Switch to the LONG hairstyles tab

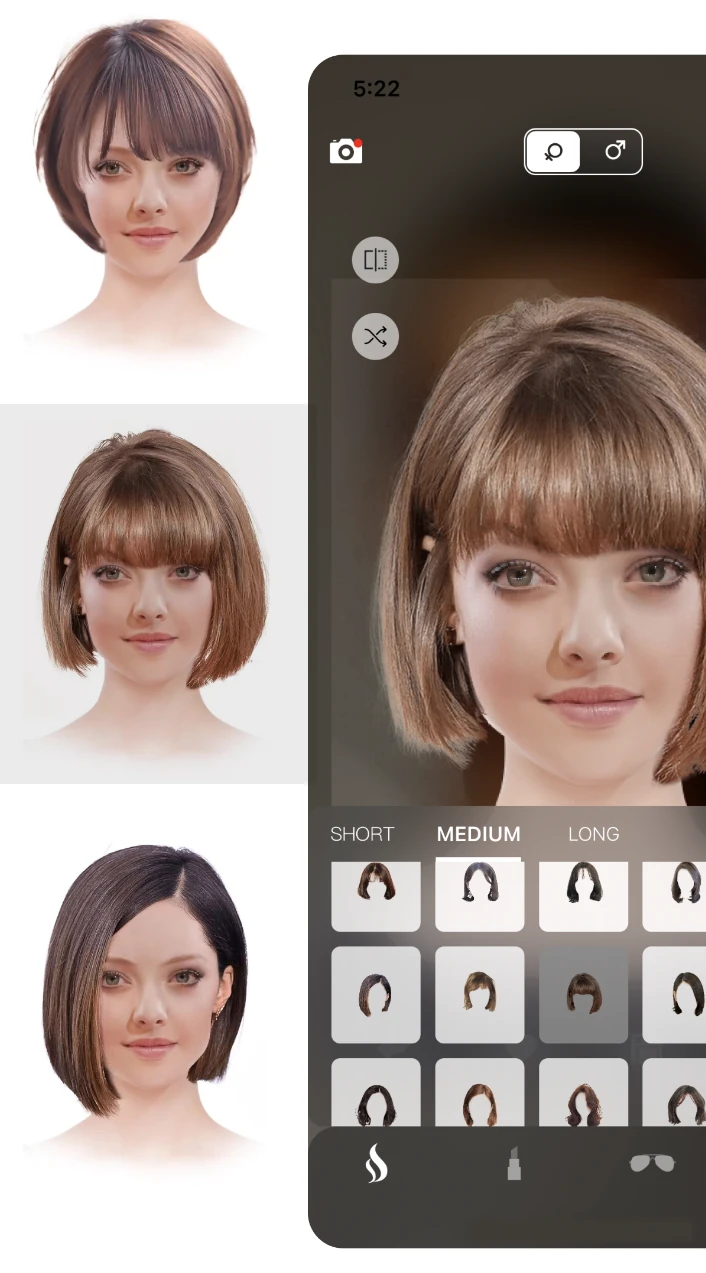(x=593, y=834)
